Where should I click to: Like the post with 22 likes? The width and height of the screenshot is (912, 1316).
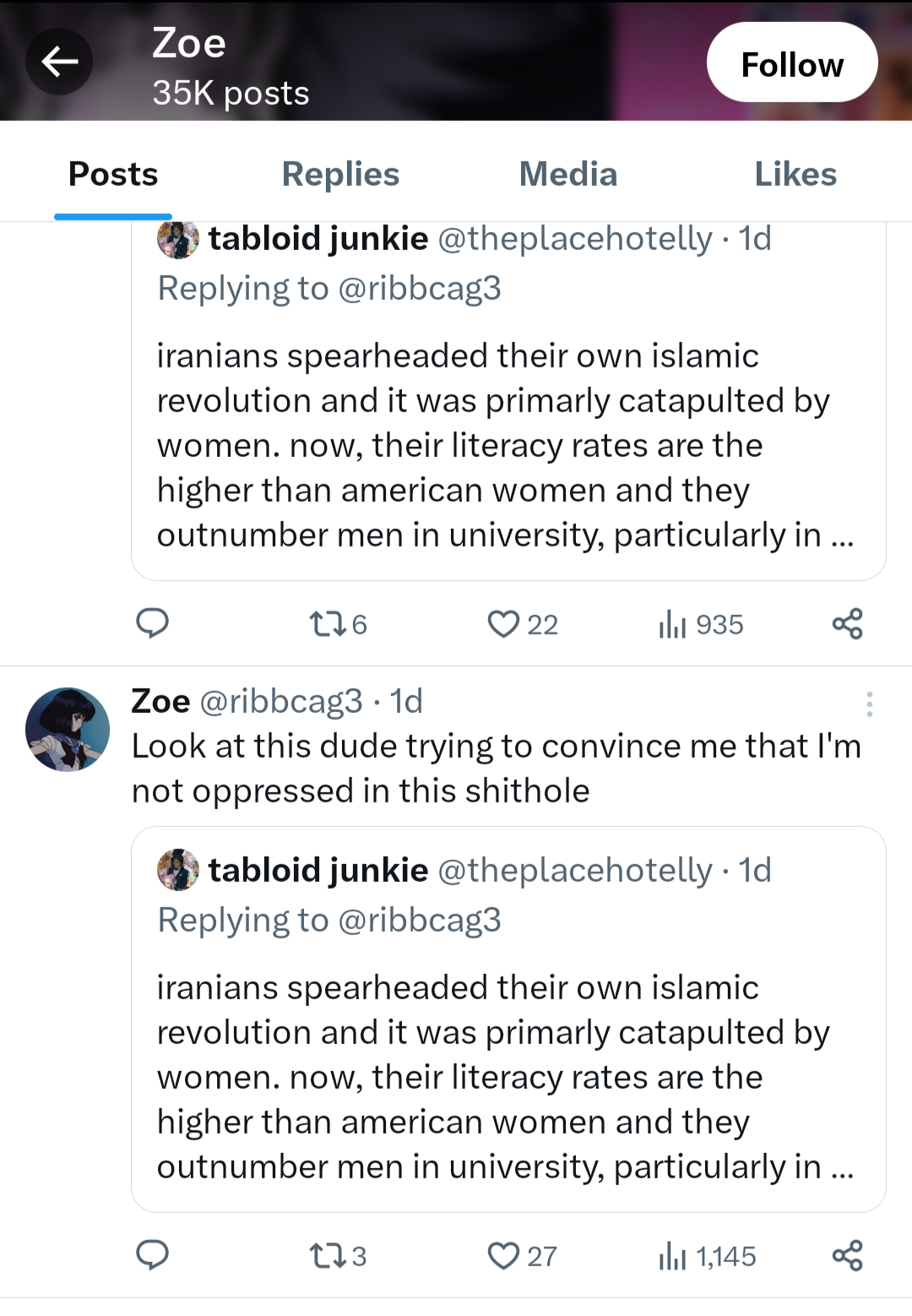523,624
